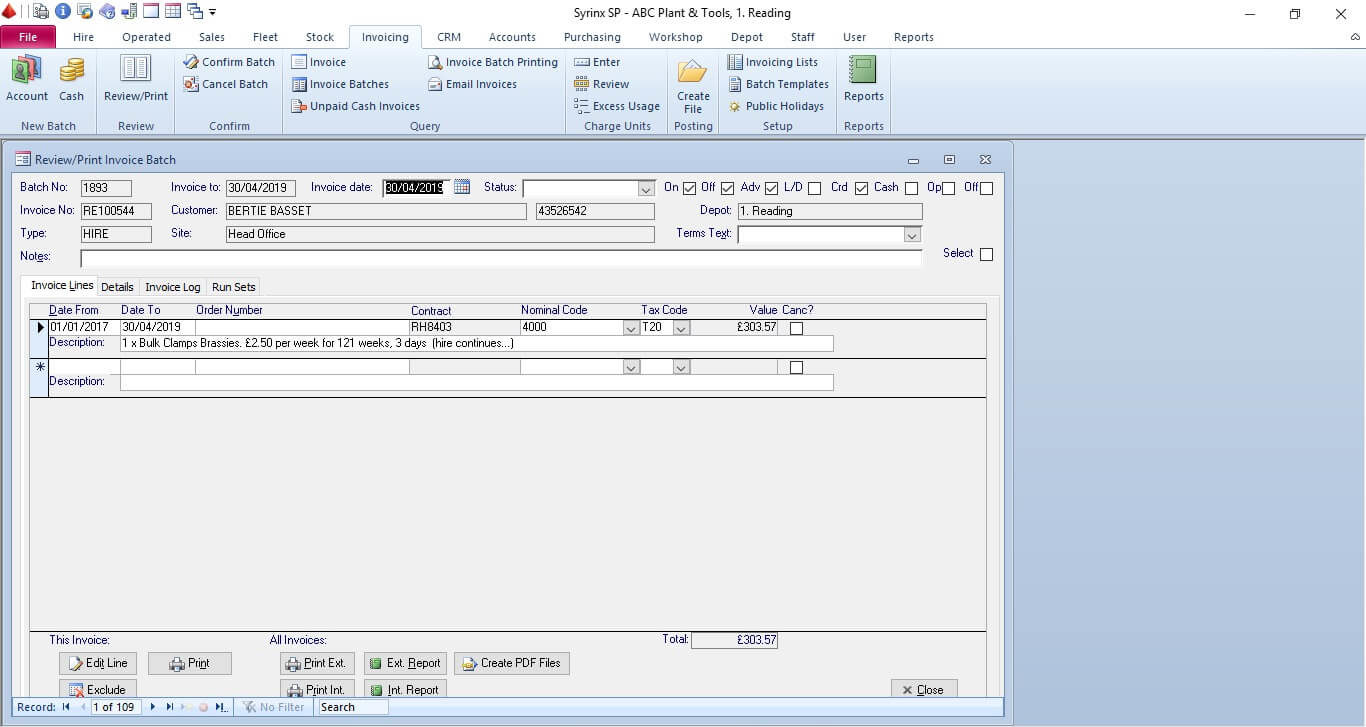The image size is (1366, 727).
Task: Expand Tax Code T20 dropdown
Action: [681, 327]
